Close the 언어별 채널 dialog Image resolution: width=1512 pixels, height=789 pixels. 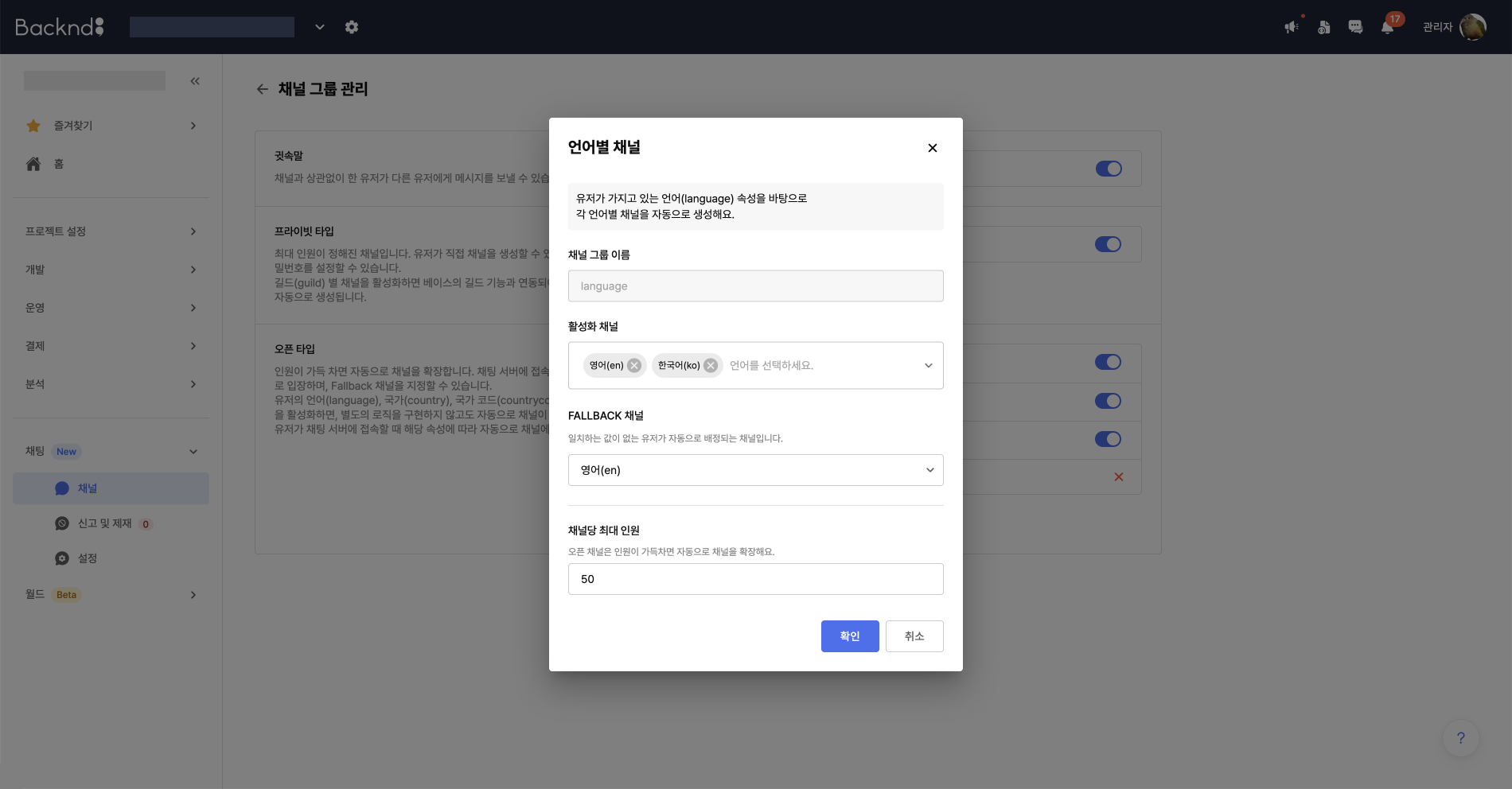(x=933, y=148)
